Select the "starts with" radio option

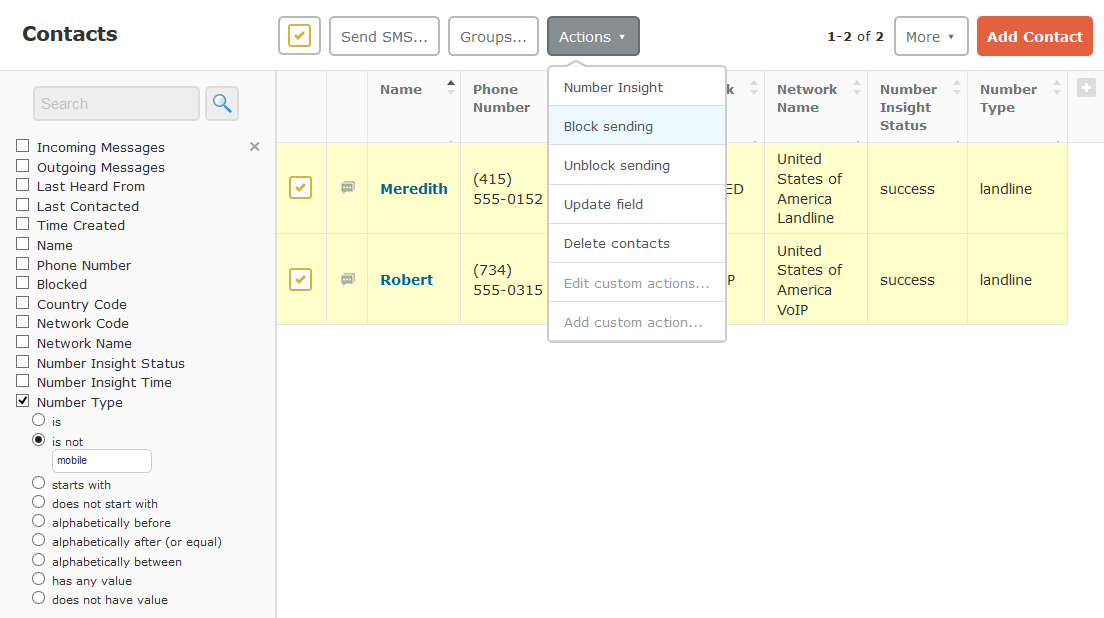pyautogui.click(x=39, y=483)
